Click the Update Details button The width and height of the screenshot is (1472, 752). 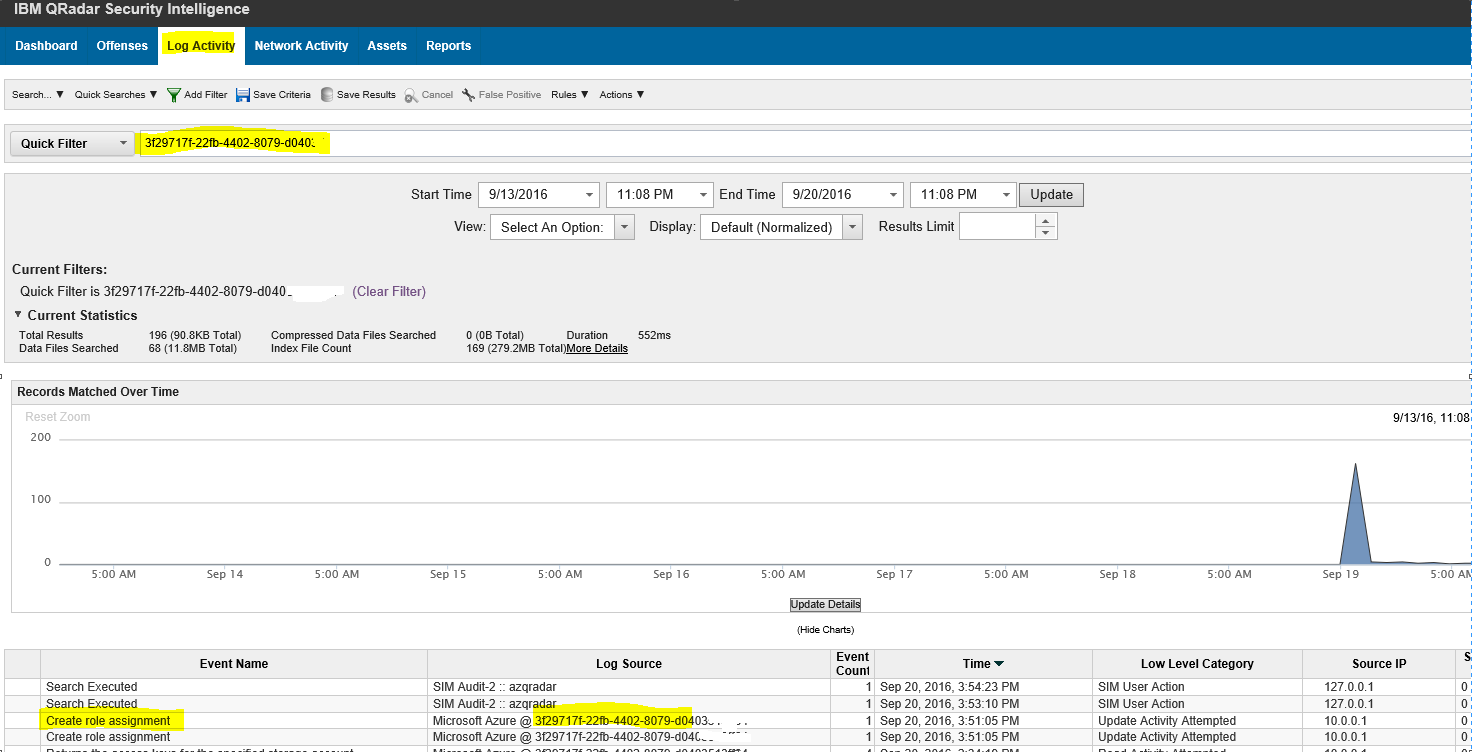pos(825,604)
